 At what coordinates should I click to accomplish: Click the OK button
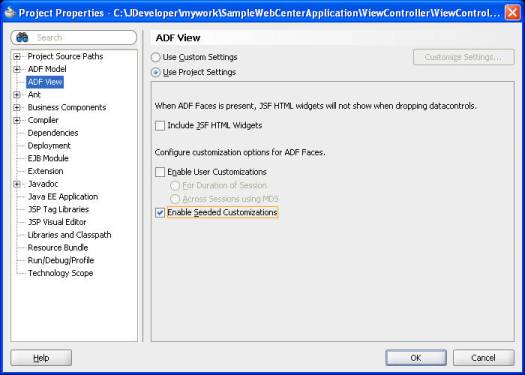416,358
